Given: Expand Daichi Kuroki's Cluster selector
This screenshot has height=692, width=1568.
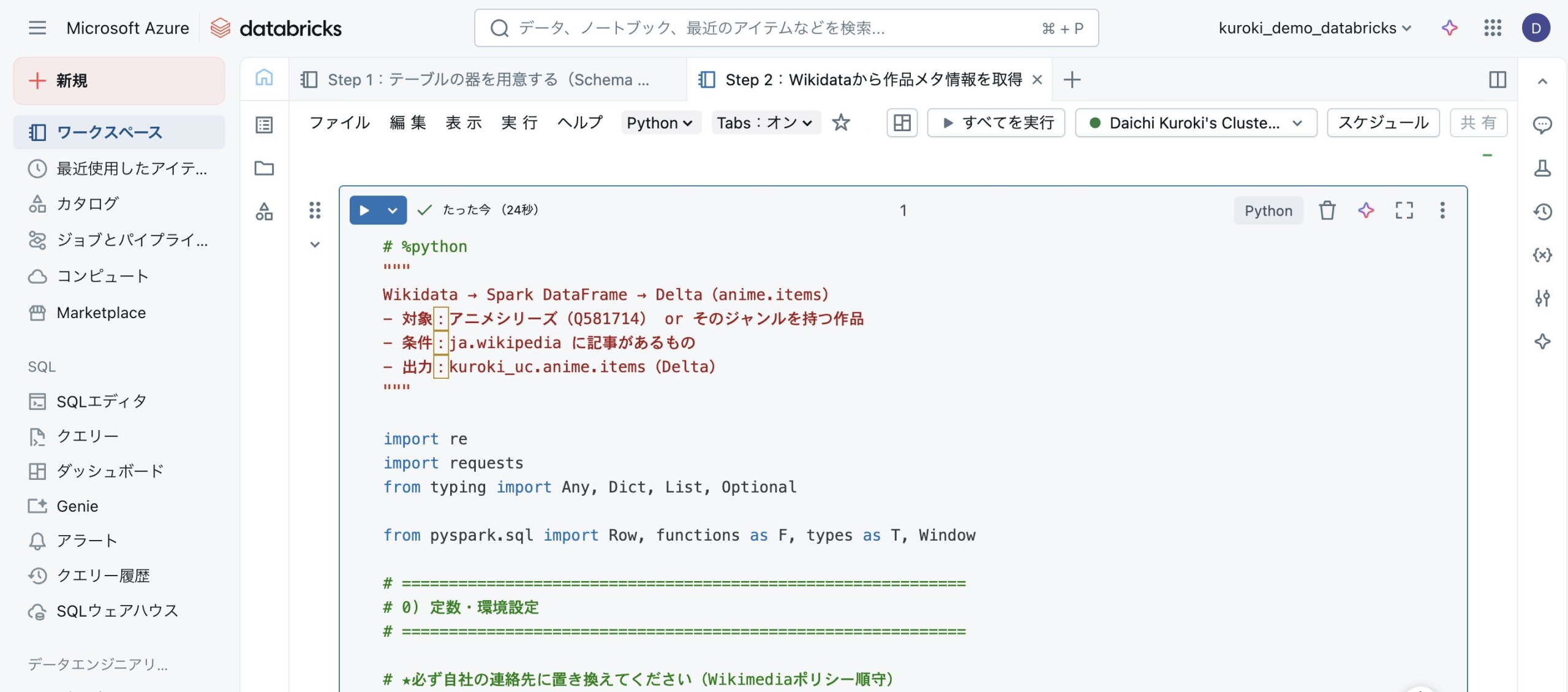Looking at the screenshot, I should click(x=1195, y=123).
